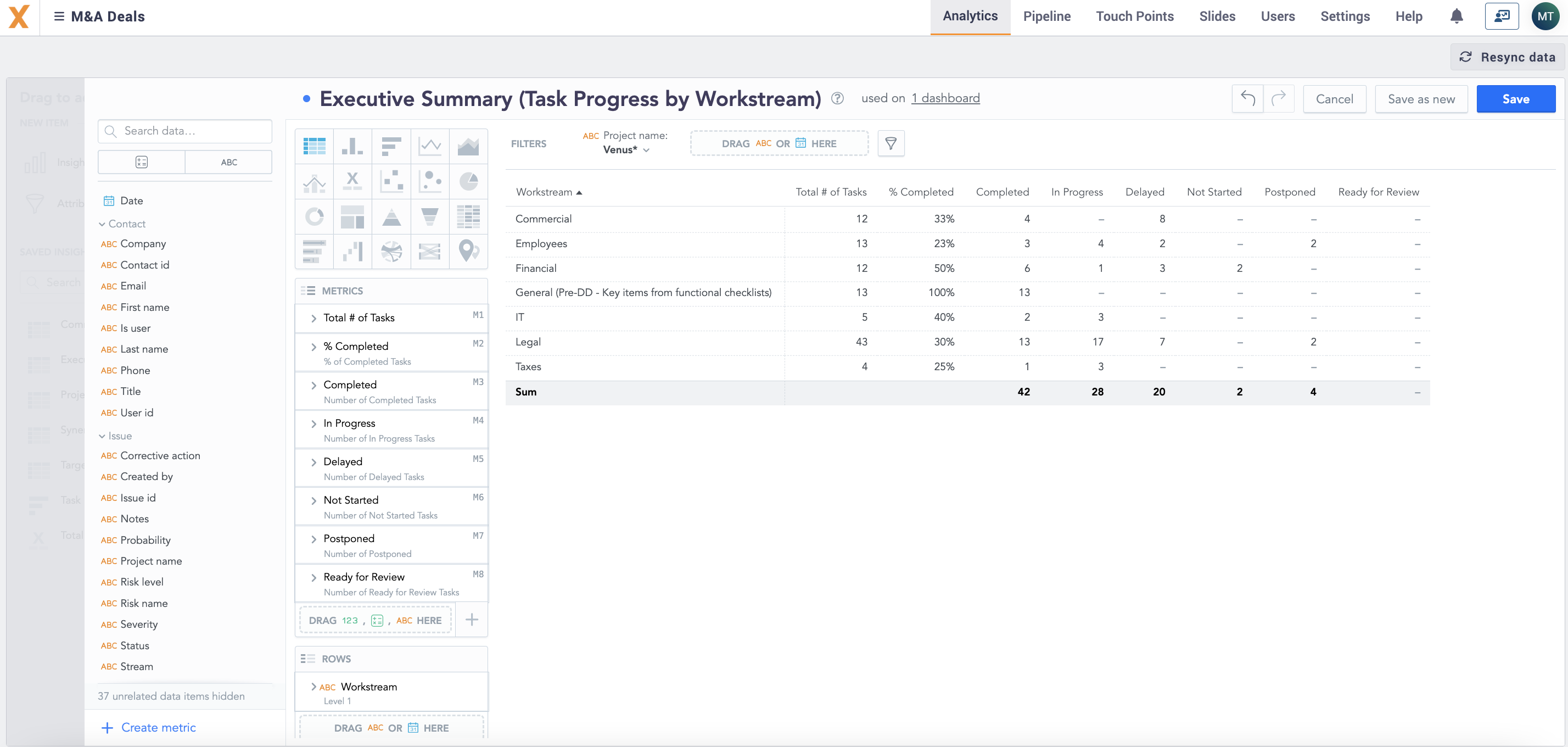
Task: Choose the Scatter plot visualization
Action: point(391,181)
